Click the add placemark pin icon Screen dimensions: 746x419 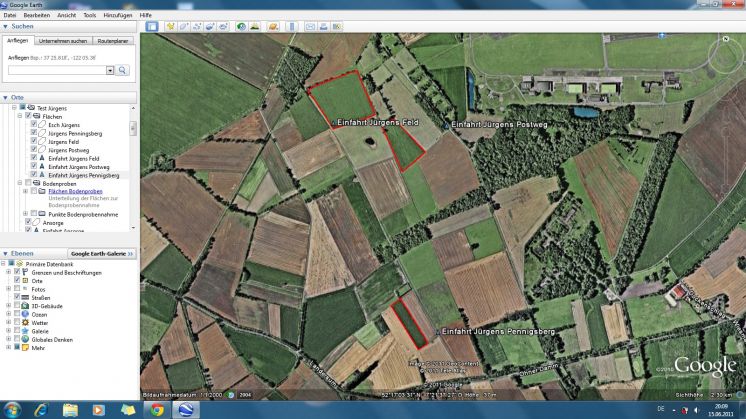click(x=170, y=26)
